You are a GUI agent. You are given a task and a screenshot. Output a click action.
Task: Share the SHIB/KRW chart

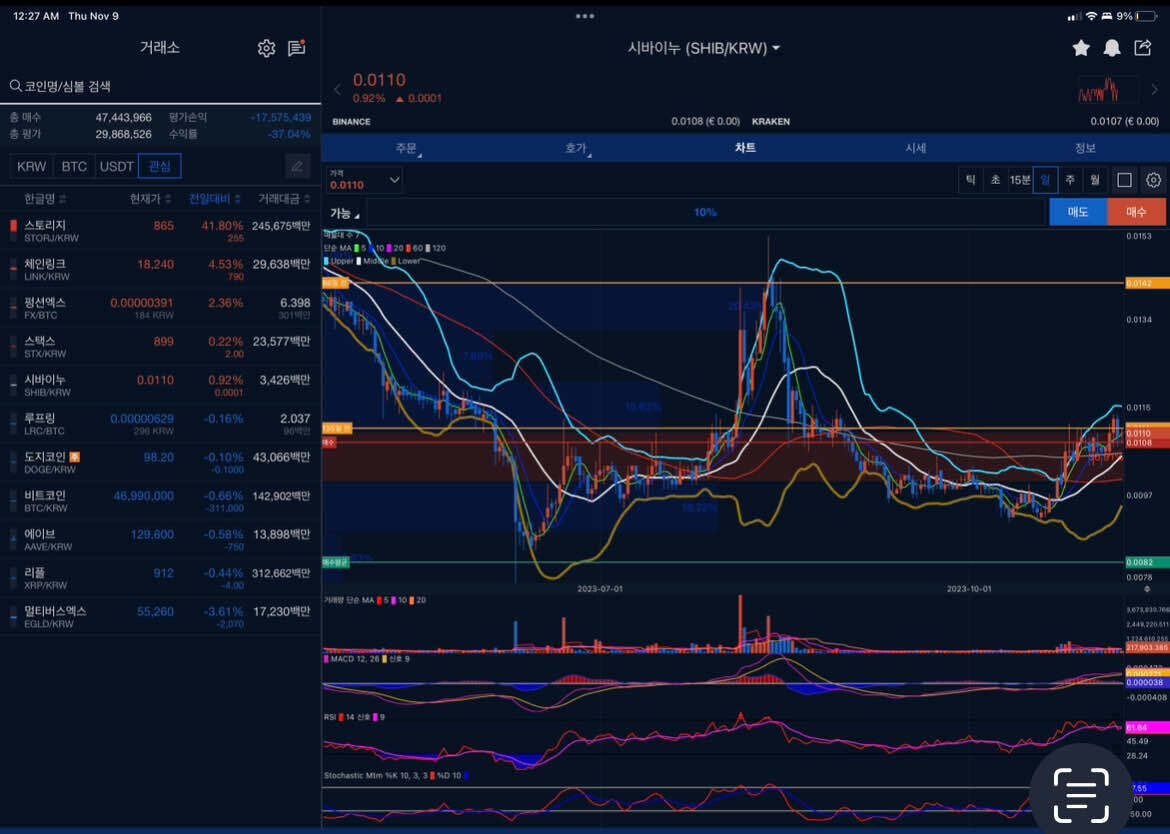coord(1142,48)
